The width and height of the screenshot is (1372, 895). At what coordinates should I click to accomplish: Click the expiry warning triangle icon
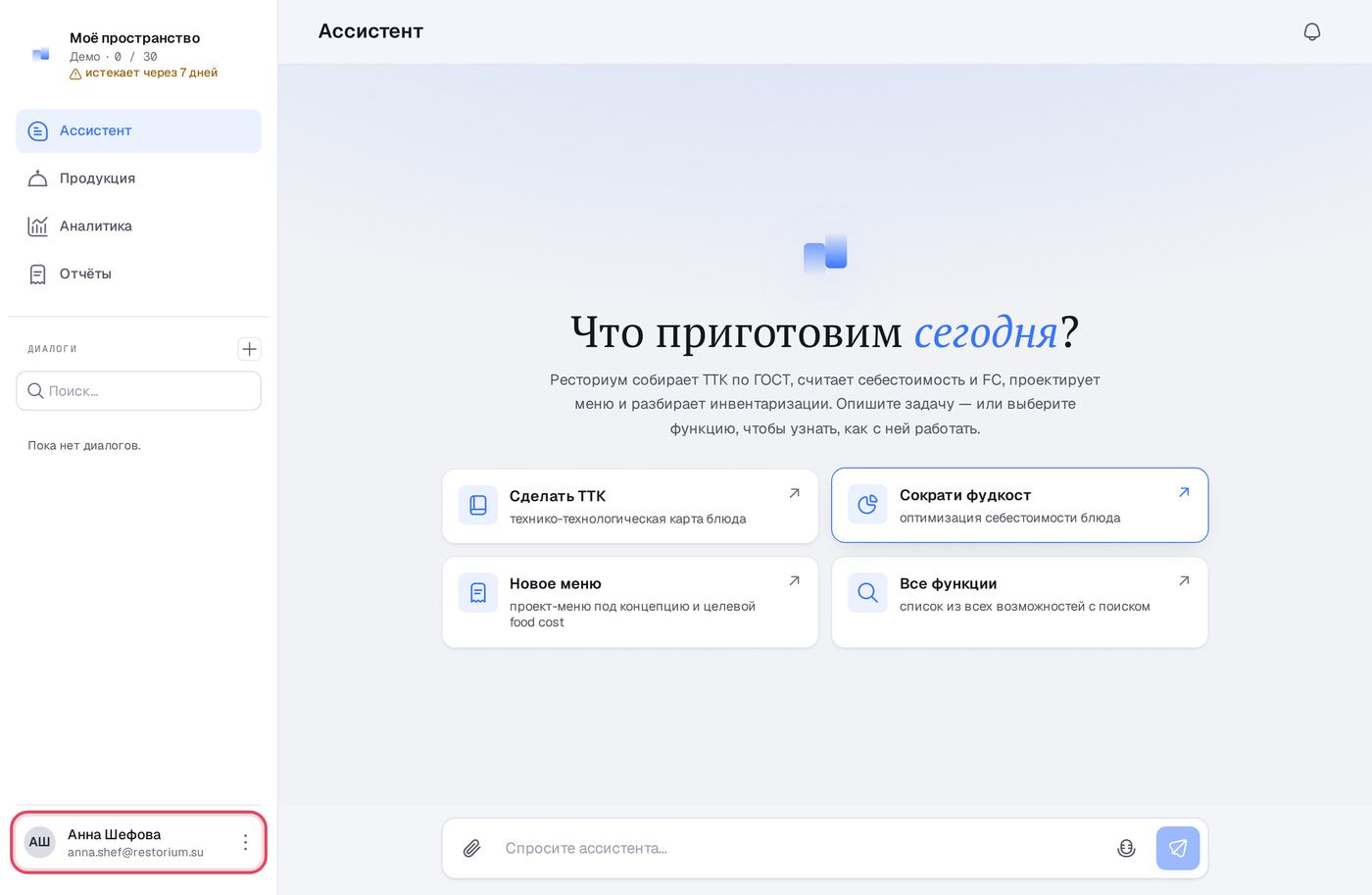pyautogui.click(x=75, y=74)
